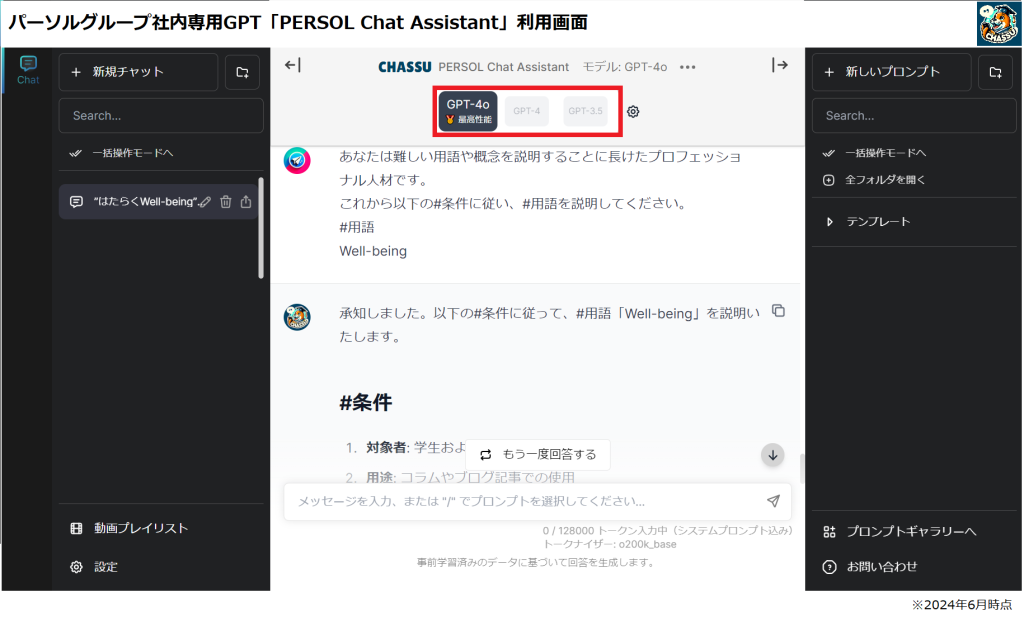Click the text "トークナイザー: o200k_base"
The image size is (1024, 621).
pyautogui.click(x=609, y=544)
